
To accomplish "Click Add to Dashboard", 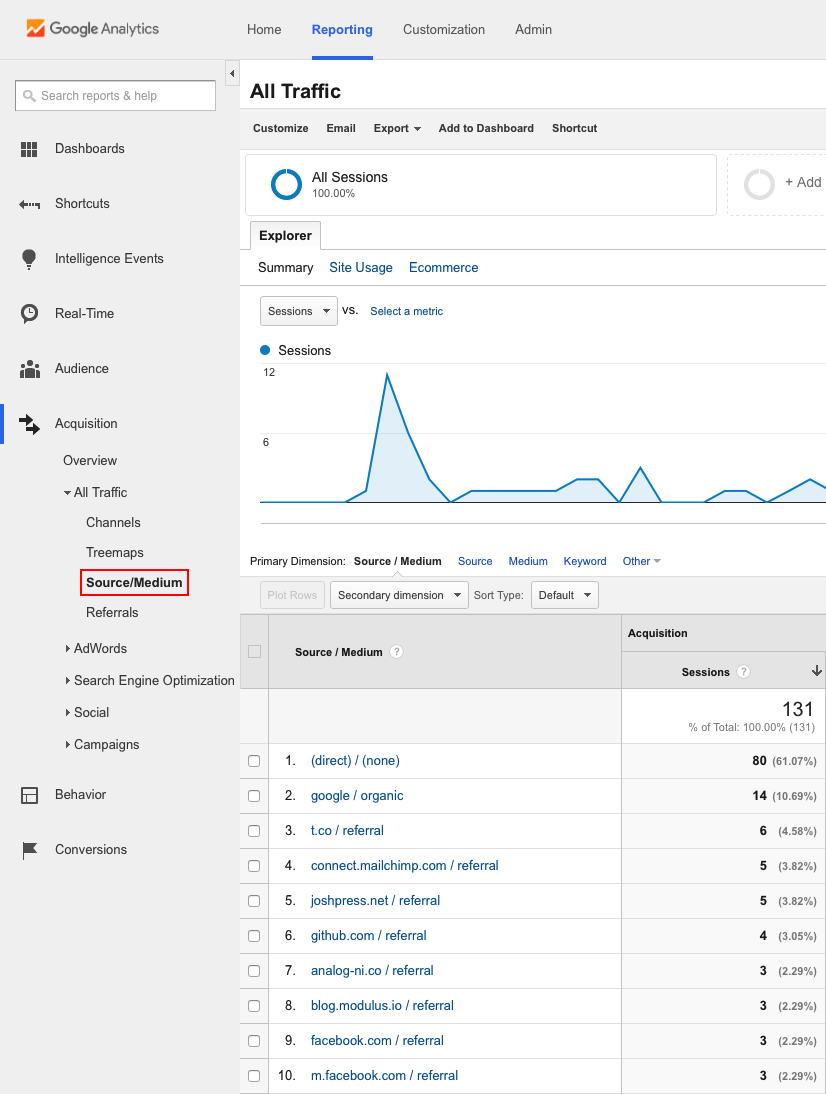I will [486, 128].
